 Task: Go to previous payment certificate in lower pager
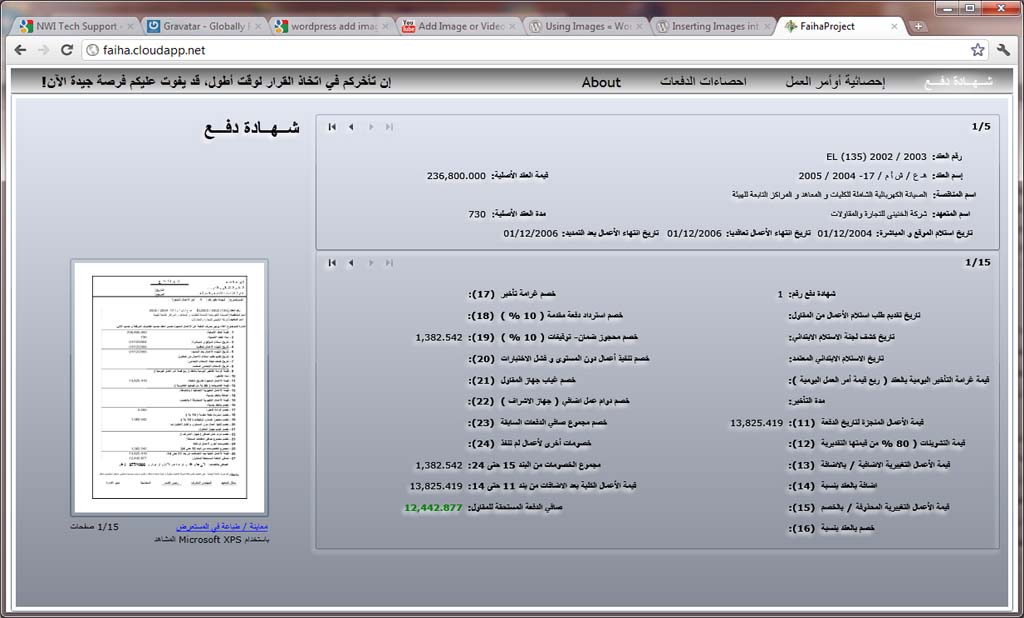(351, 263)
